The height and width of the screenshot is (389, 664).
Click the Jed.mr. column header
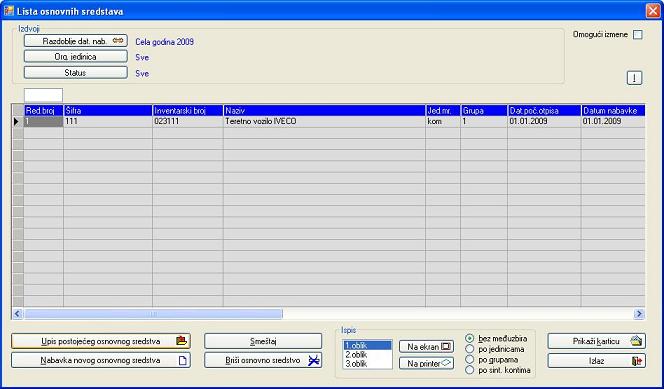(x=443, y=110)
